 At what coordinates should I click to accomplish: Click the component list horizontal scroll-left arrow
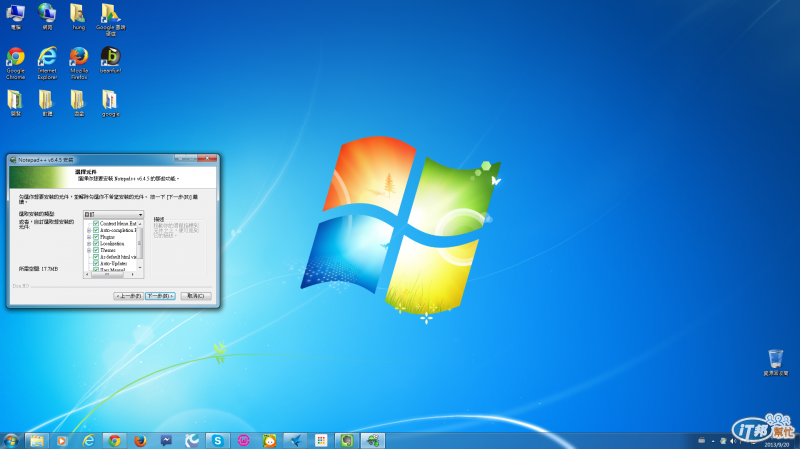pos(87,275)
